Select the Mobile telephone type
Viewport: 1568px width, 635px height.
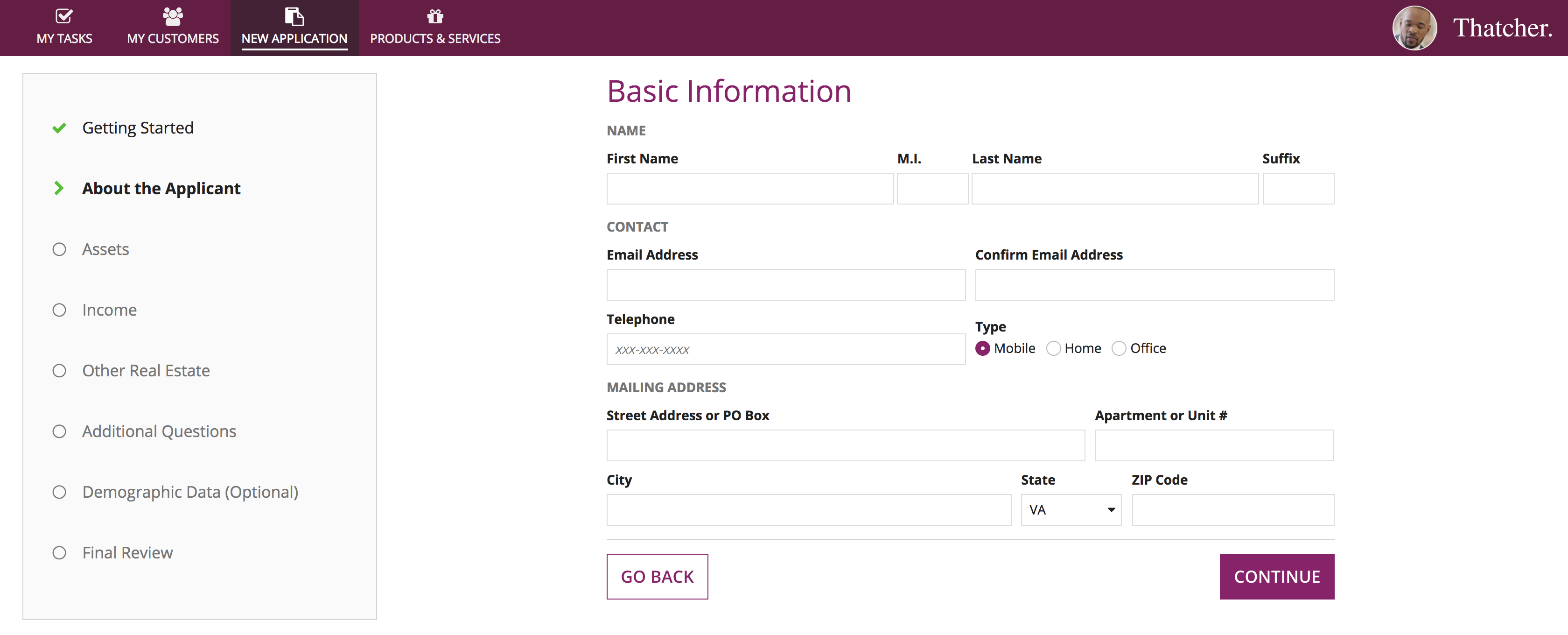pyautogui.click(x=982, y=348)
